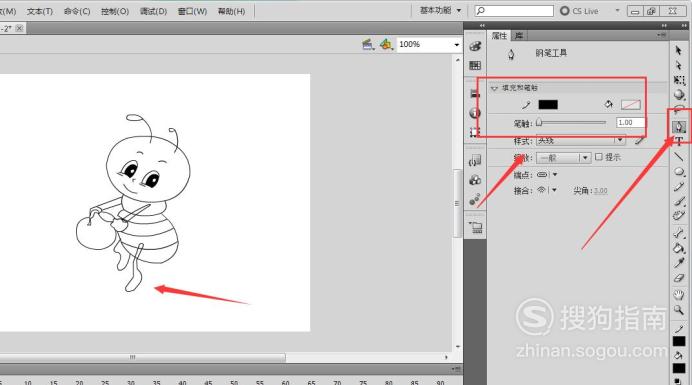This screenshot has width=692, height=385.
Task: Select the Eyedropper tool
Action: click(x=679, y=263)
